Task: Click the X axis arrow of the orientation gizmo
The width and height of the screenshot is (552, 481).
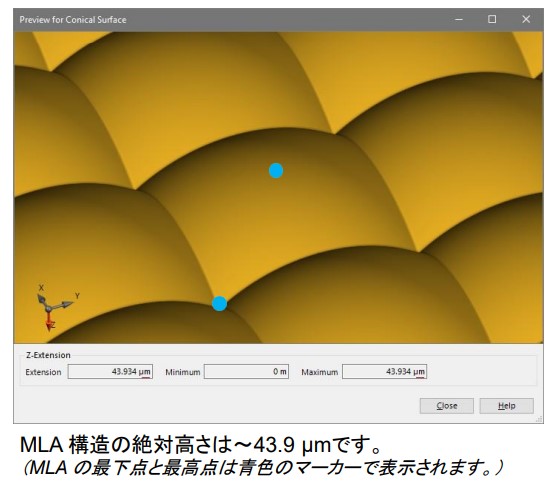Action: pos(42,300)
